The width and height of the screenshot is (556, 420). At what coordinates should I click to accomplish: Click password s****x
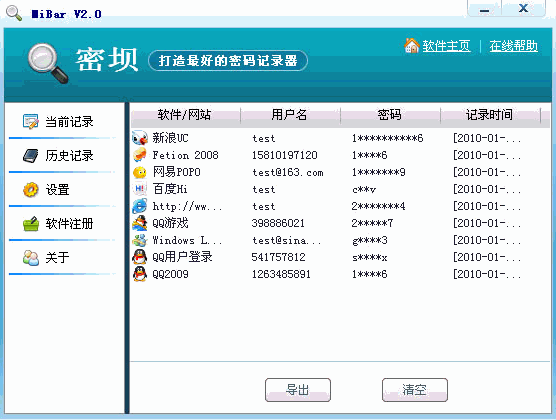point(369,258)
